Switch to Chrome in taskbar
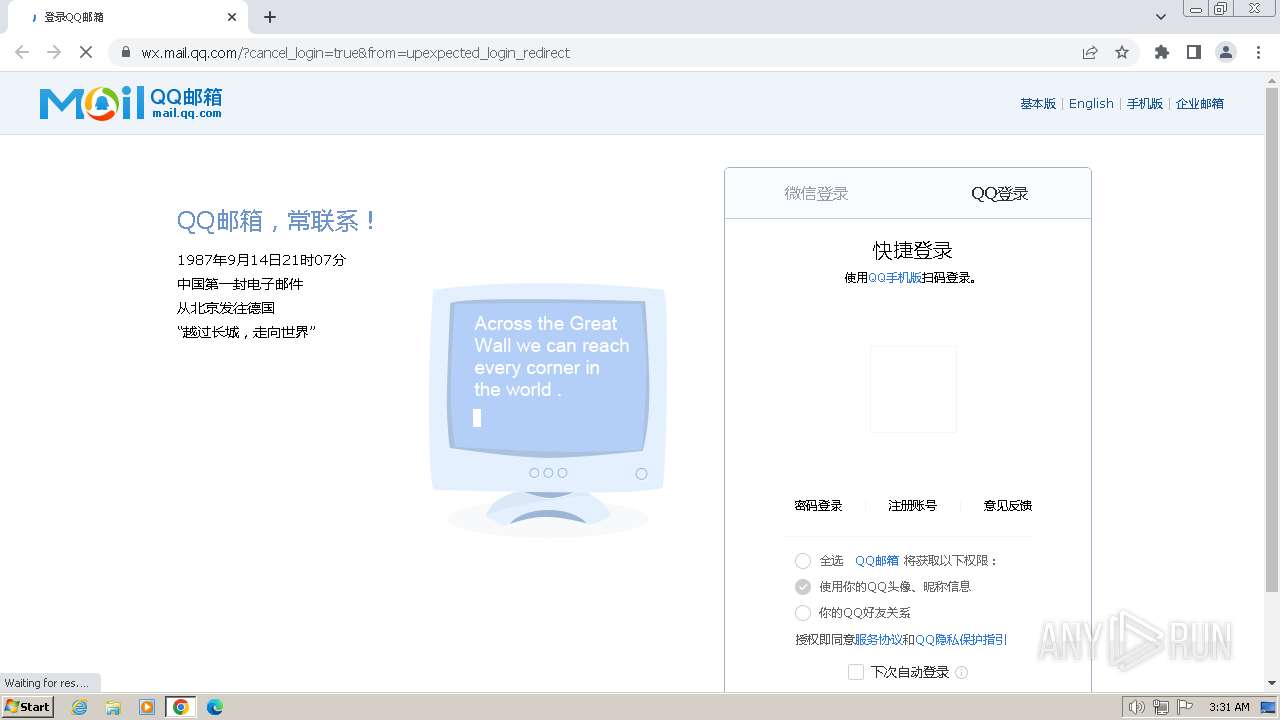Image resolution: width=1280 pixels, height=720 pixels. pos(181,707)
